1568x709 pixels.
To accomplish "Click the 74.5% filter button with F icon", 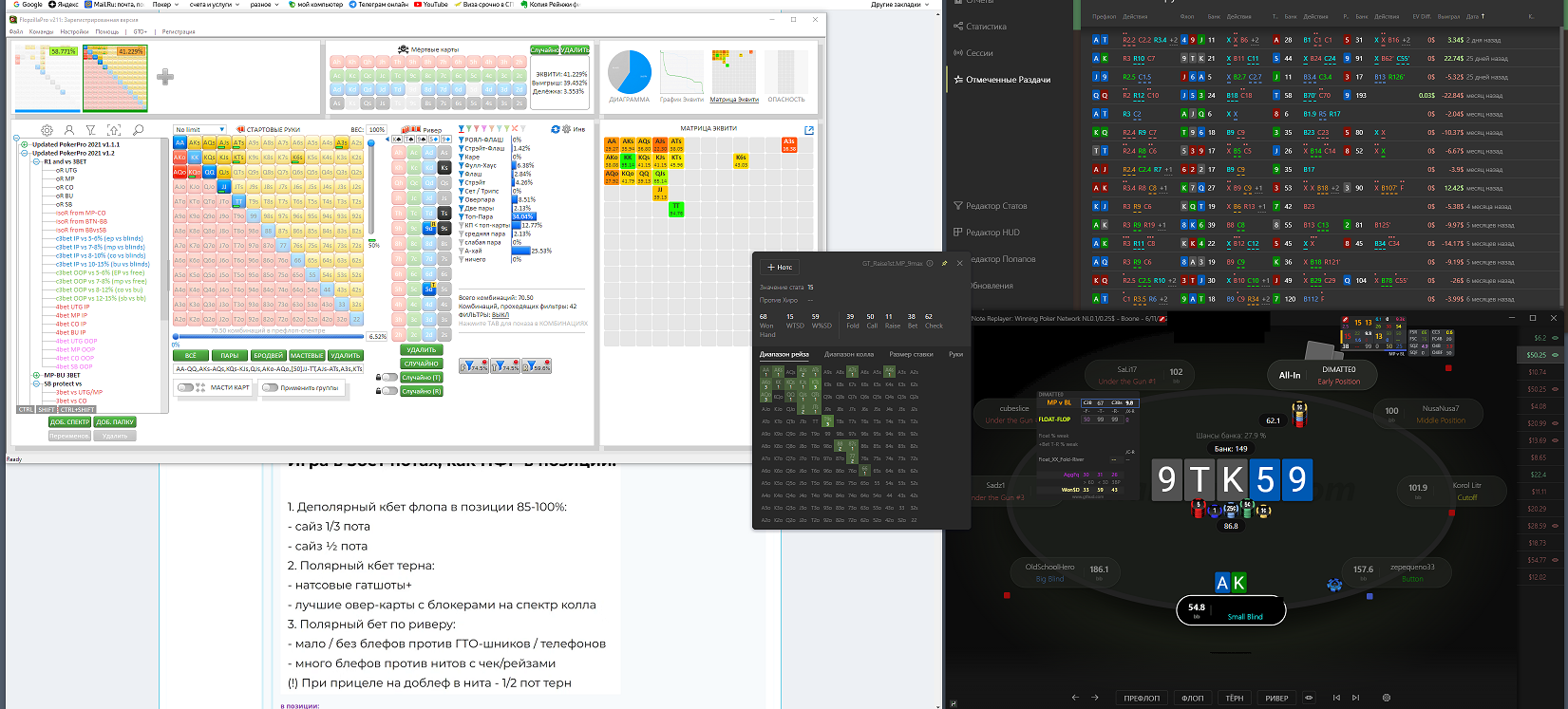I will (x=474, y=365).
